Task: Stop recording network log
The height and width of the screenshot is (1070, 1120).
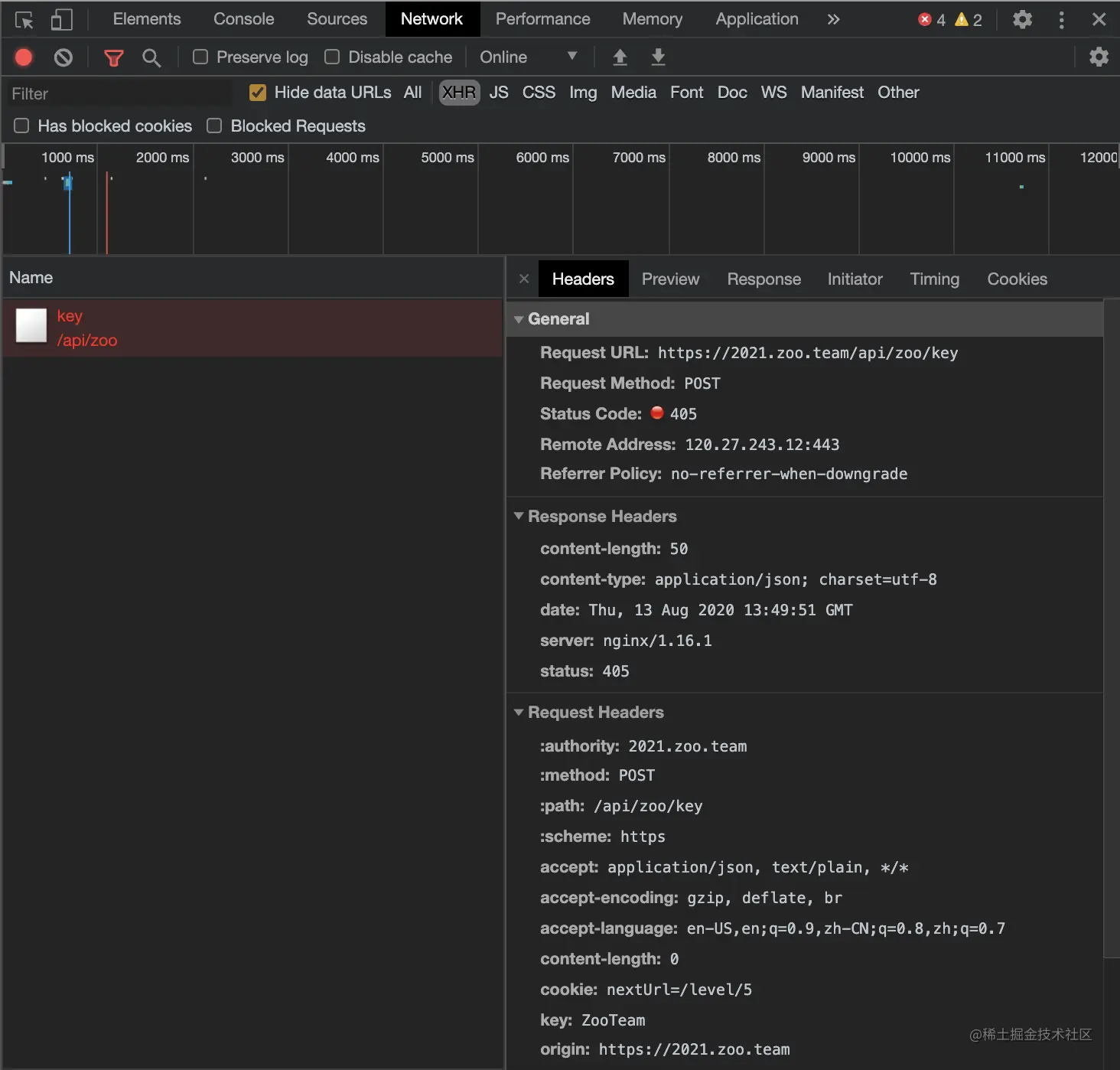Action: tap(24, 57)
